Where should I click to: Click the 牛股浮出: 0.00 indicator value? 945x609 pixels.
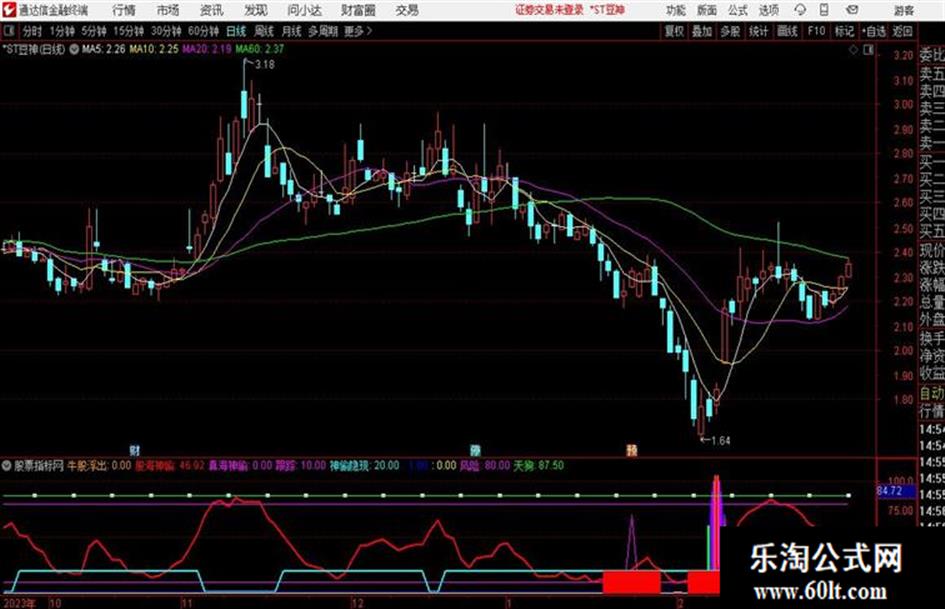99,465
